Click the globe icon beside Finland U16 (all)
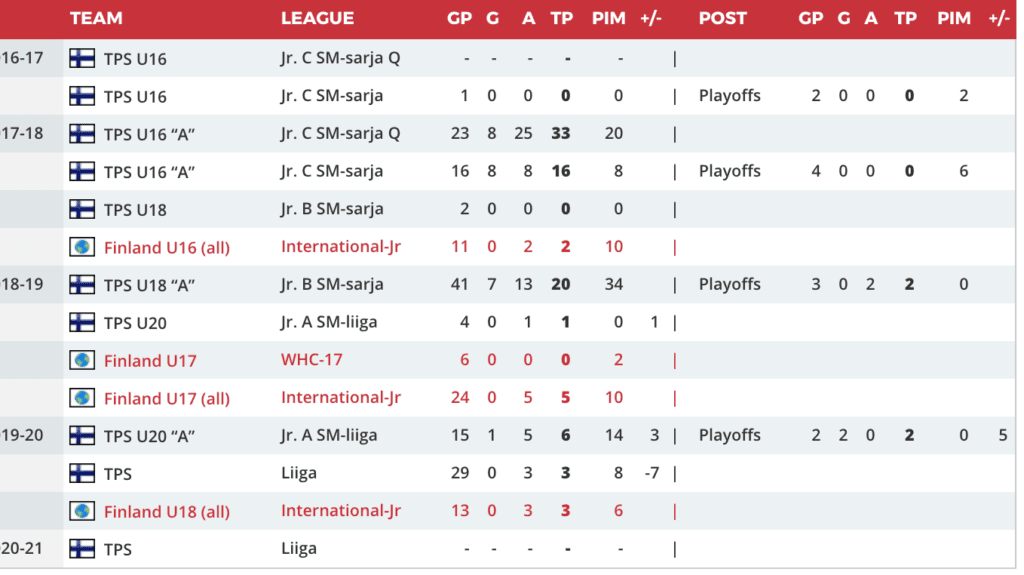The height and width of the screenshot is (575, 1024). [x=82, y=247]
